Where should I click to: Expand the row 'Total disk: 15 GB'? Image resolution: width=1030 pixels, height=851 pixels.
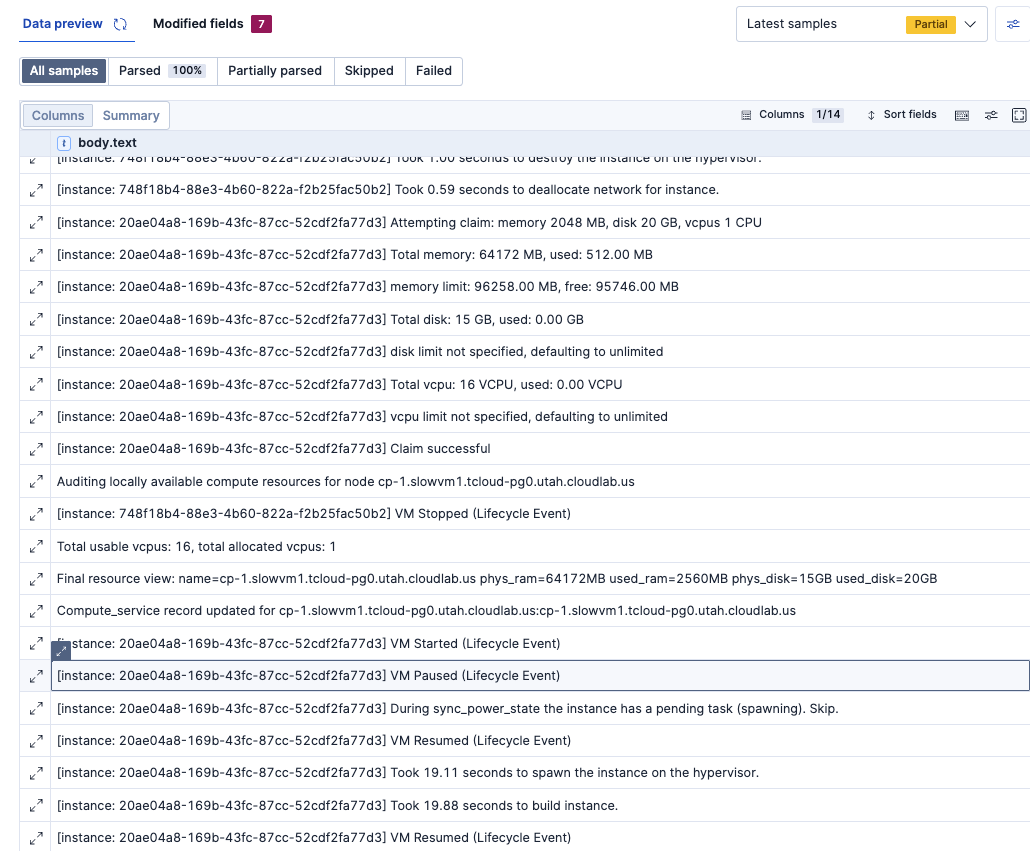point(35,320)
